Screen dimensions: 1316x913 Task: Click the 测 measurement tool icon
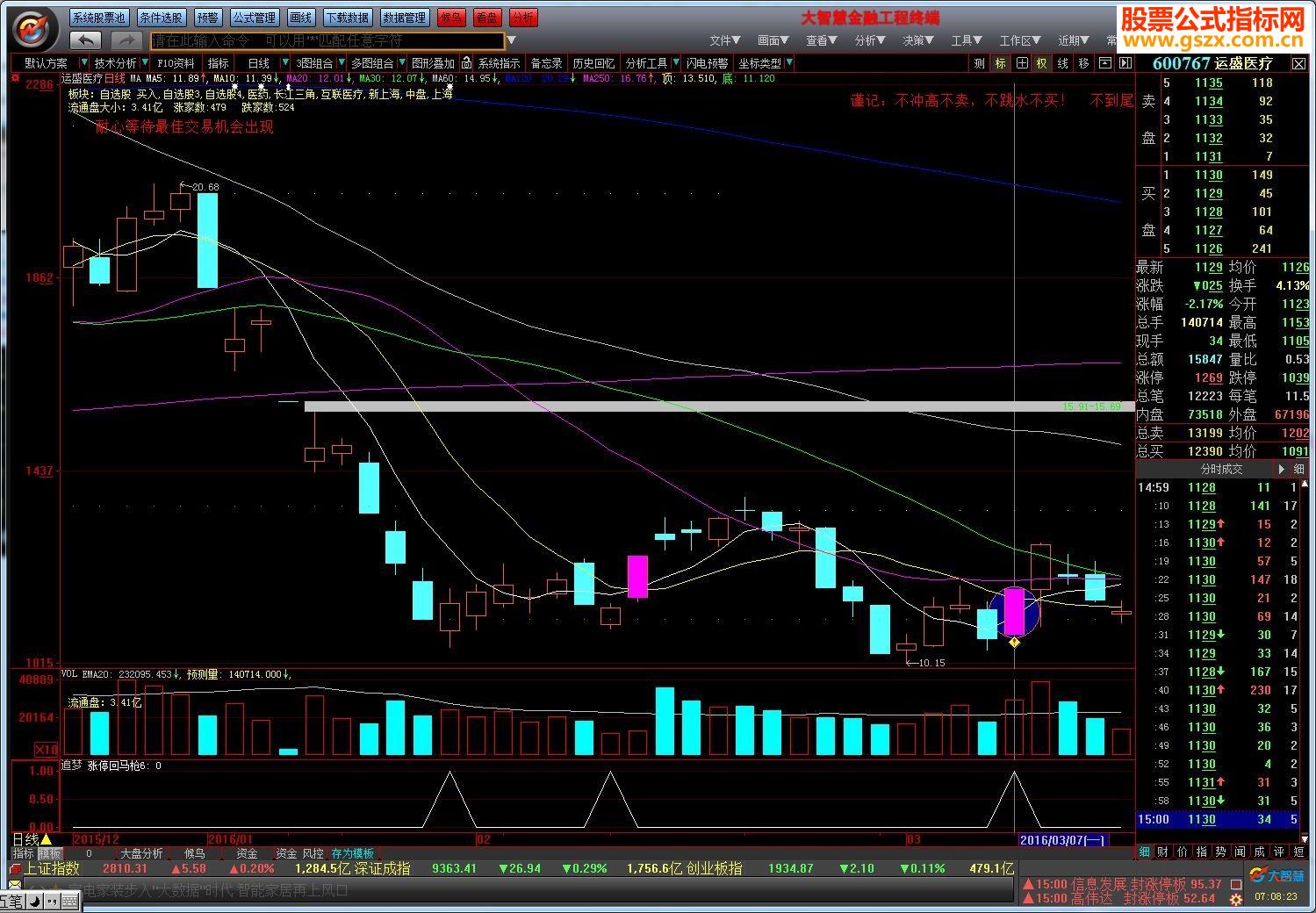tap(979, 63)
